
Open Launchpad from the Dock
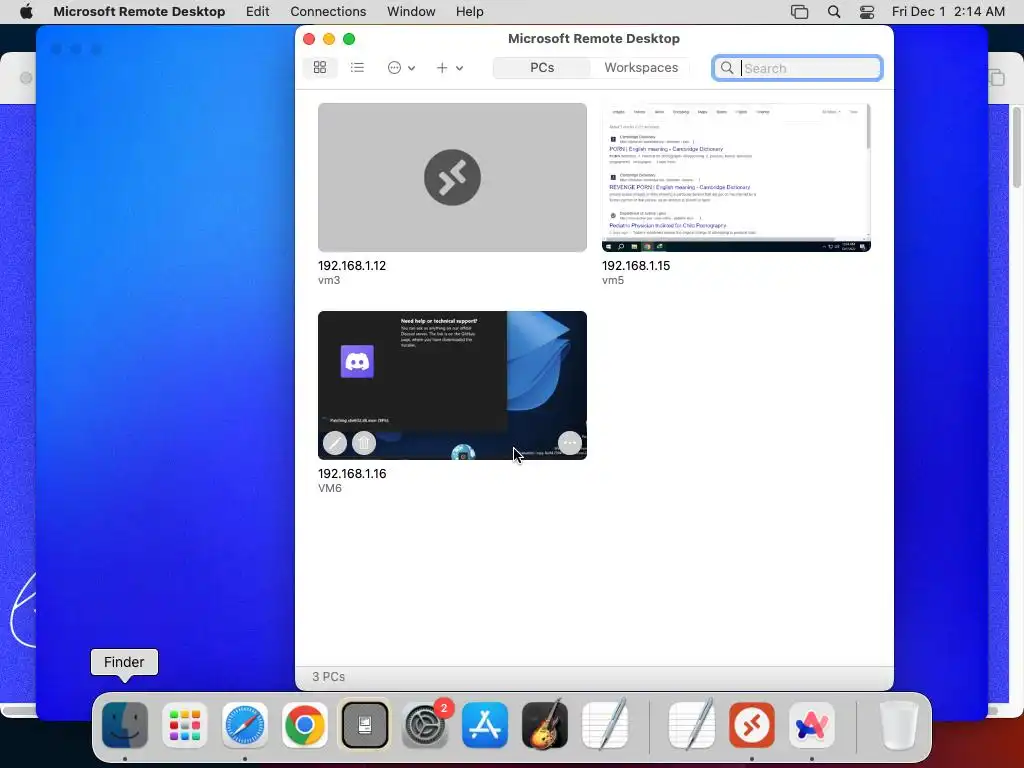coord(185,725)
